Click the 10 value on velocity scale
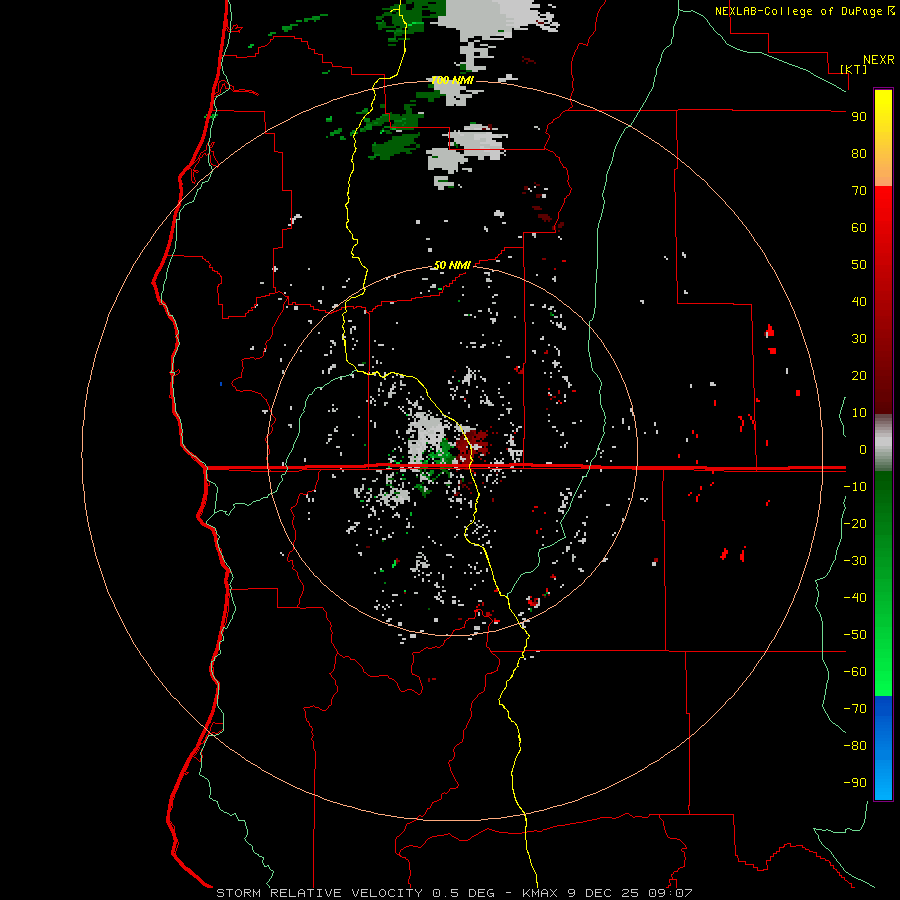 (859, 413)
